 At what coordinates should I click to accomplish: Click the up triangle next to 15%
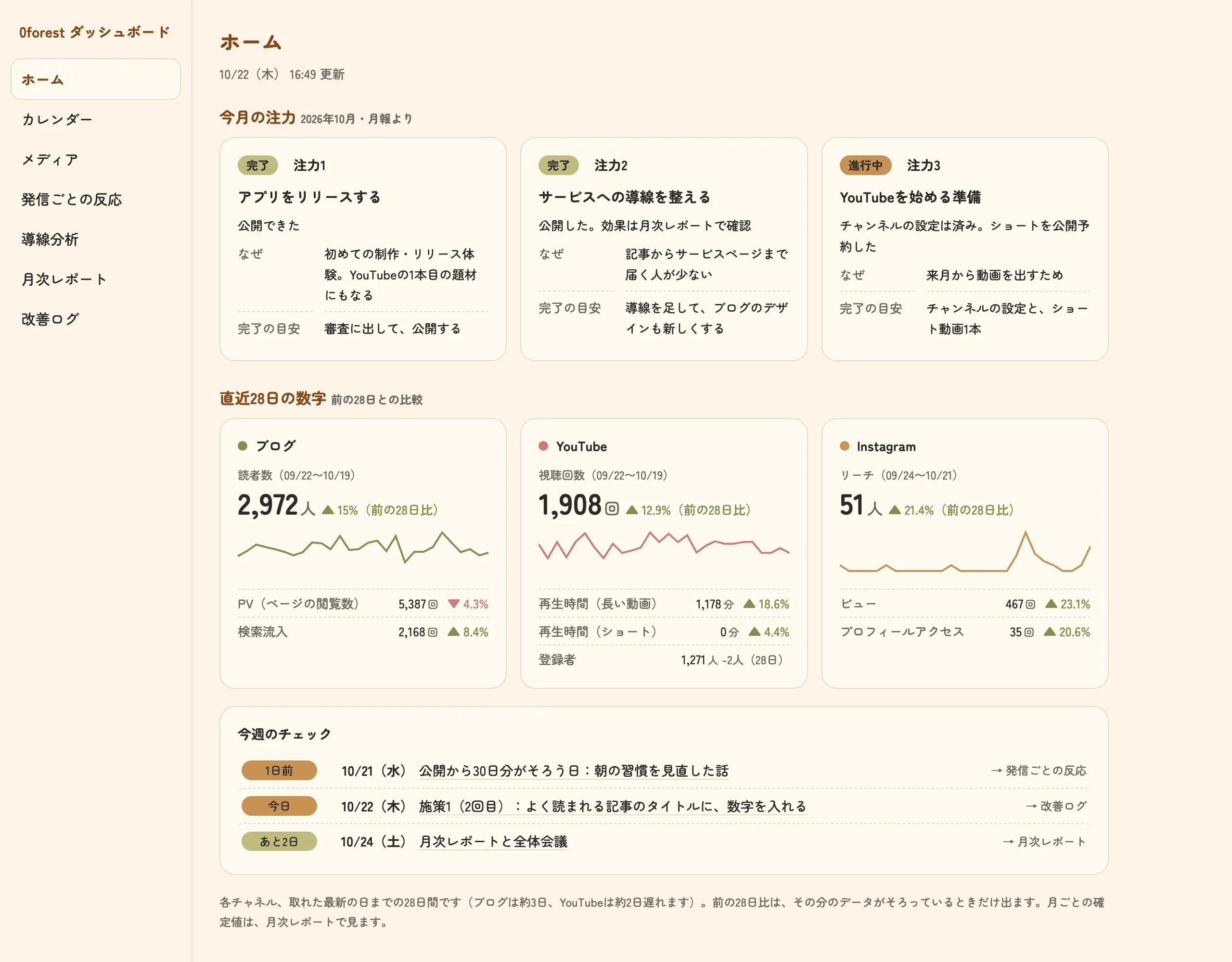tap(328, 510)
